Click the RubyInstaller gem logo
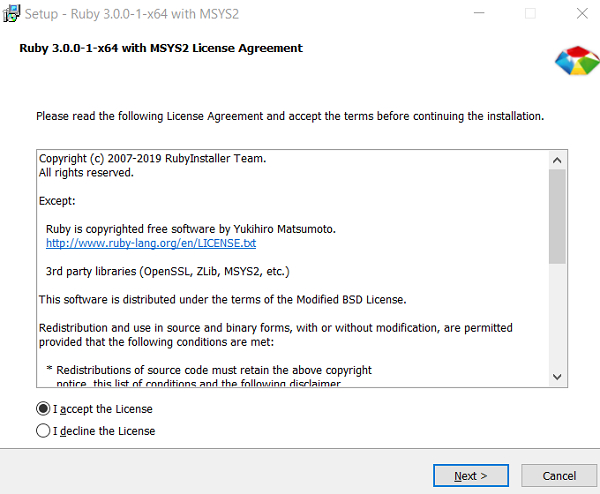Screen dimensions: 600x494 point(577,60)
